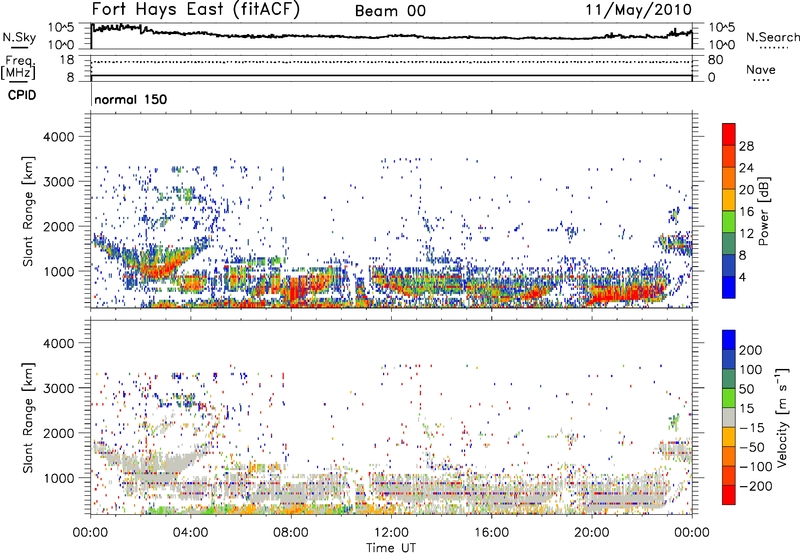Click the '18' frequency axis value
The height and width of the screenshot is (554, 800).
[x=67, y=60]
